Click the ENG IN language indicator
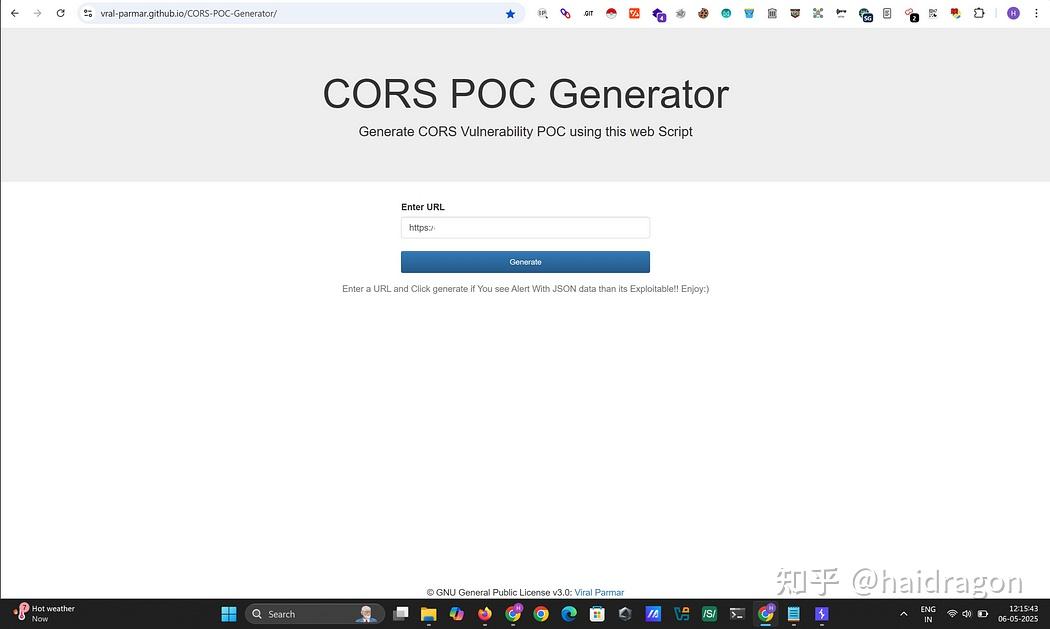 [927, 613]
